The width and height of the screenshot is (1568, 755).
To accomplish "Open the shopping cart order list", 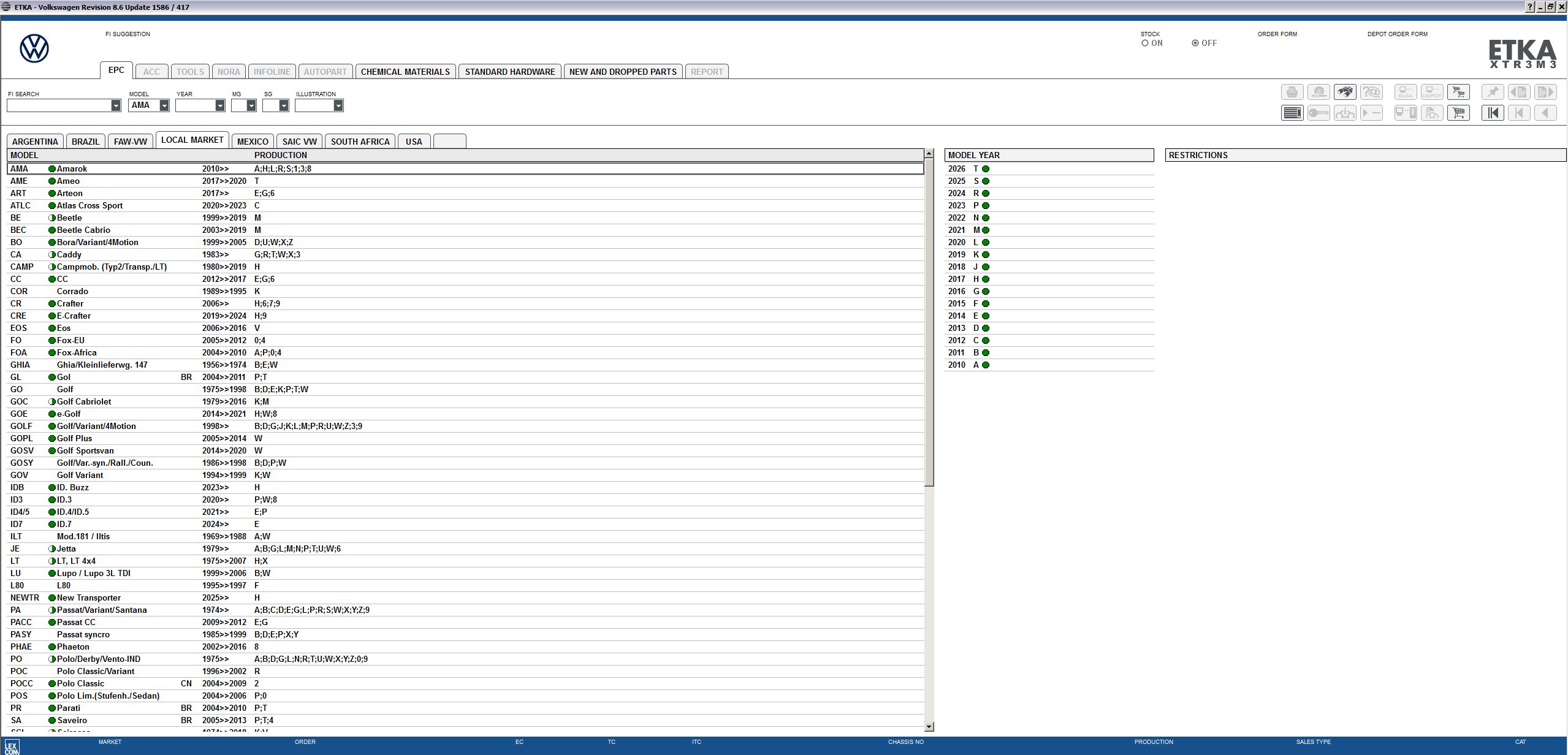I will (1460, 113).
